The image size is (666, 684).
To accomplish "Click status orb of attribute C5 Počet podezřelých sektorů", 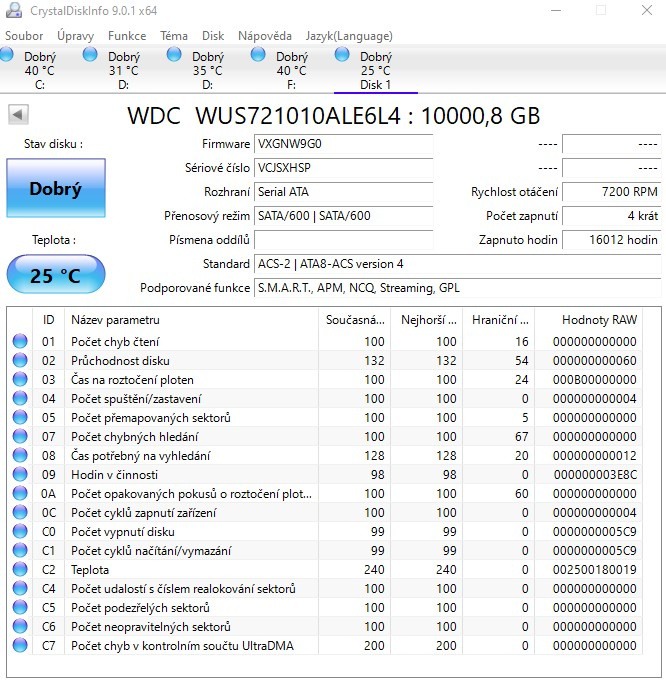I will point(20,607).
